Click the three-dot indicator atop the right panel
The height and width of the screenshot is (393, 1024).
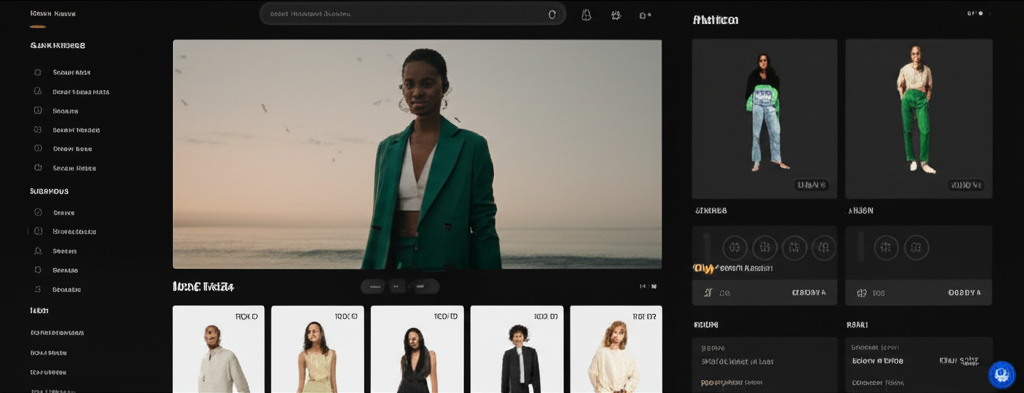(975, 12)
